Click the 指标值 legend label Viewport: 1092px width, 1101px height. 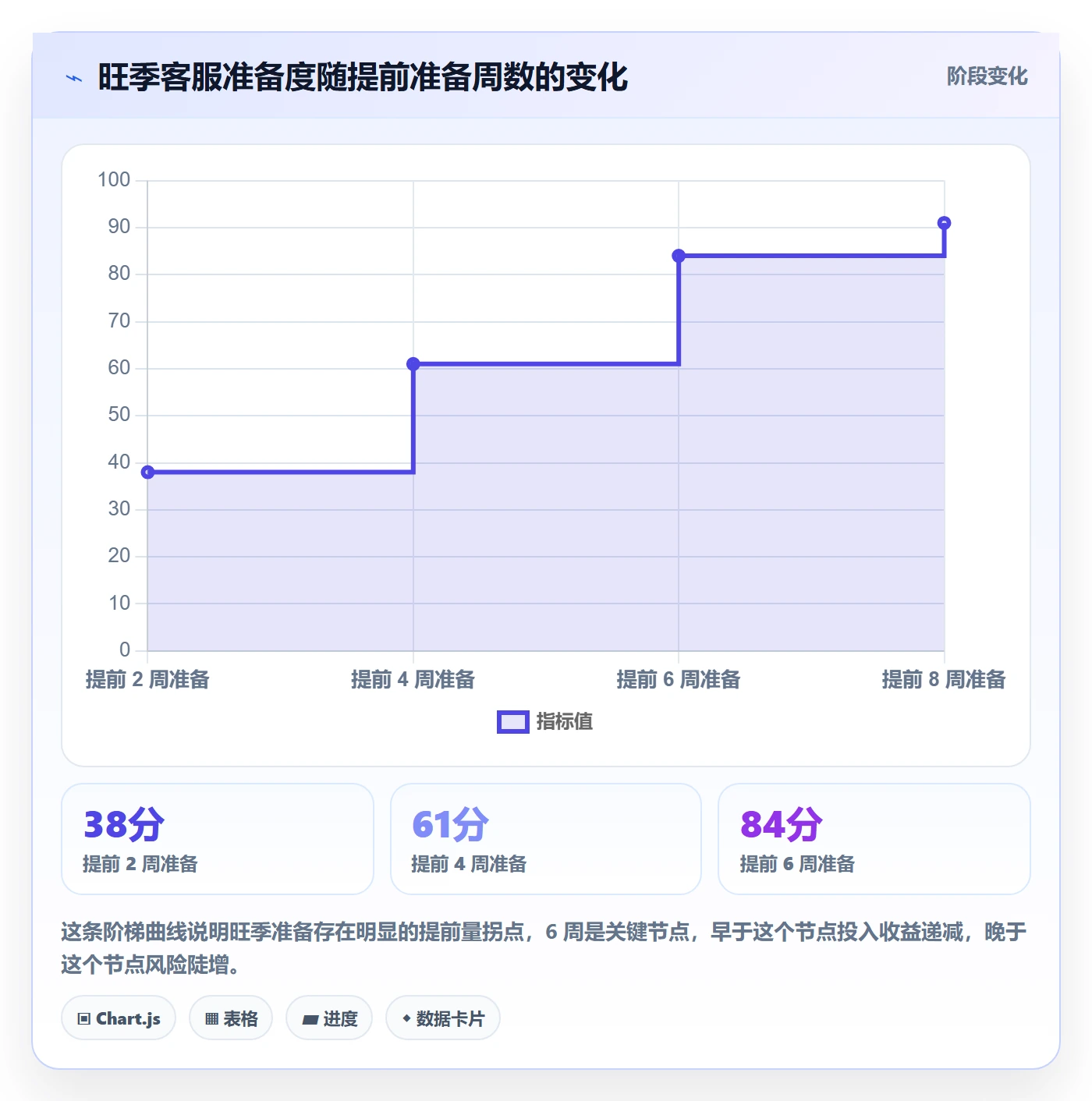tap(565, 722)
